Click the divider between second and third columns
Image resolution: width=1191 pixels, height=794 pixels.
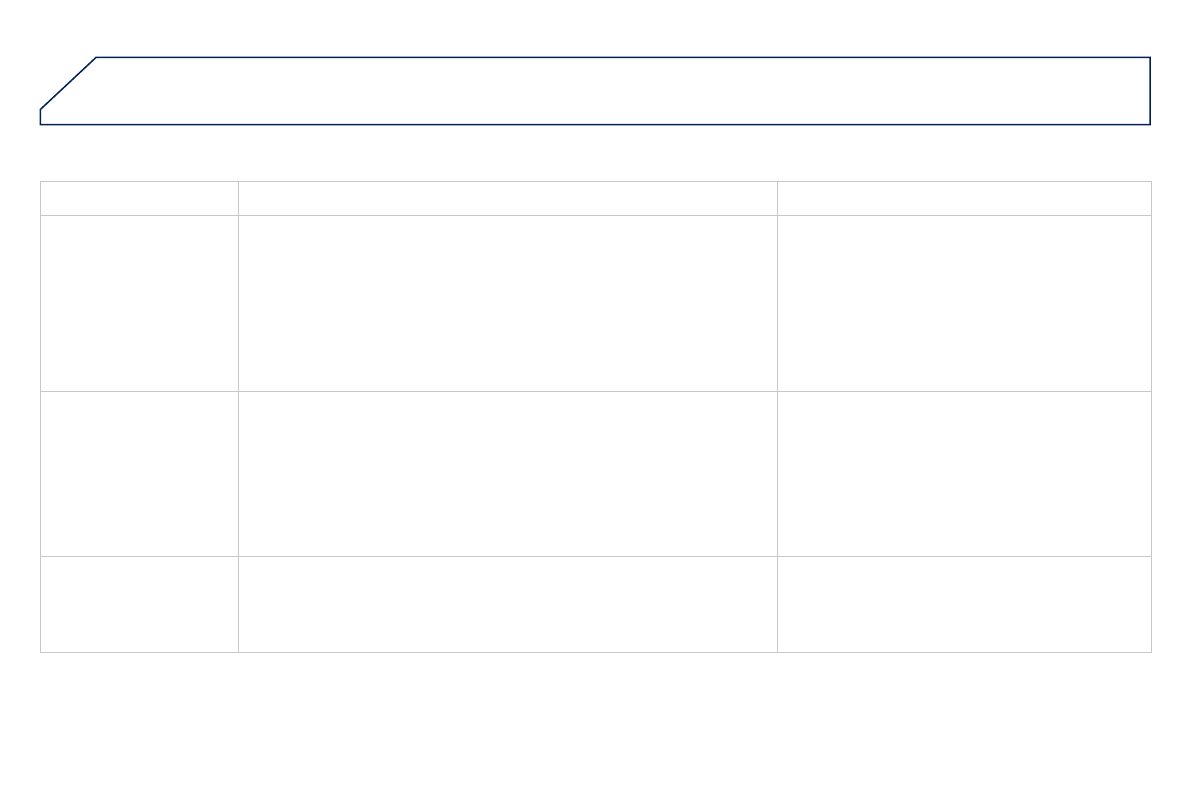point(777,420)
